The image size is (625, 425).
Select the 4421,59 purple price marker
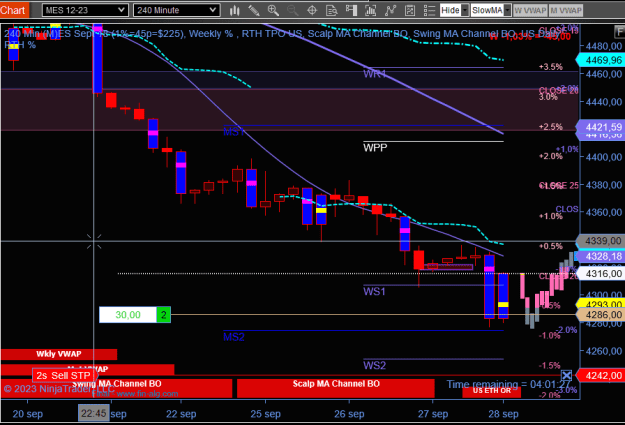[x=601, y=127]
